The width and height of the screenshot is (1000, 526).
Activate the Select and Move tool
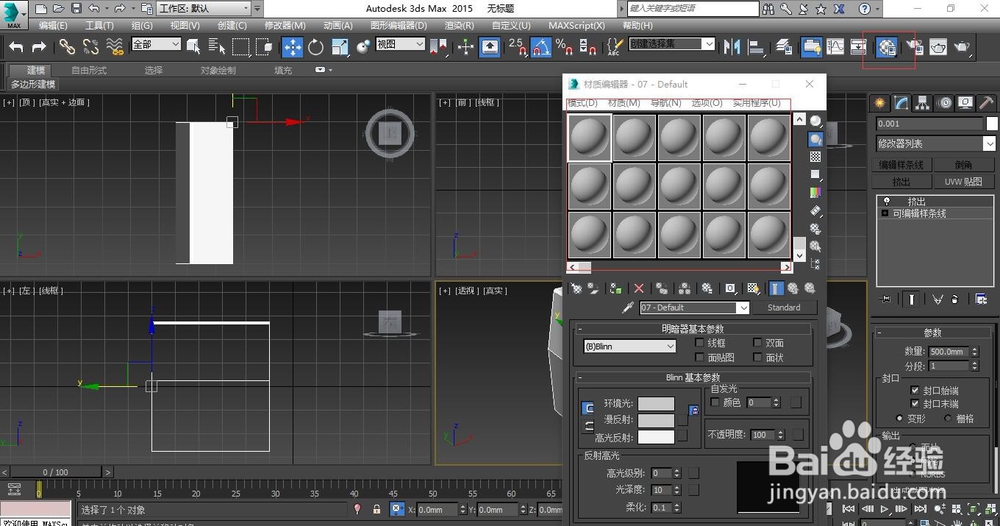(293, 47)
